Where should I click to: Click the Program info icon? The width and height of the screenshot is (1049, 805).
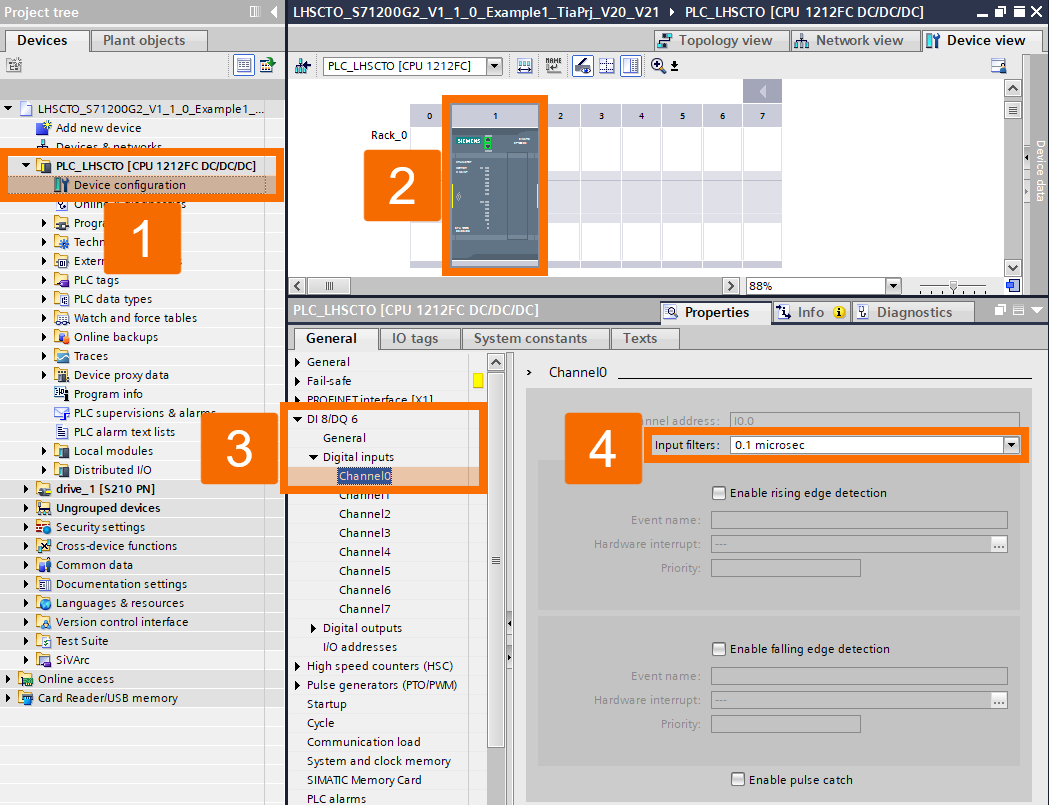62,393
